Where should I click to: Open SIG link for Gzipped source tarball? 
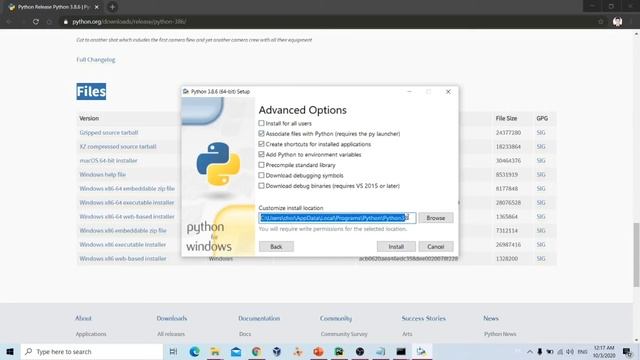[x=541, y=133]
